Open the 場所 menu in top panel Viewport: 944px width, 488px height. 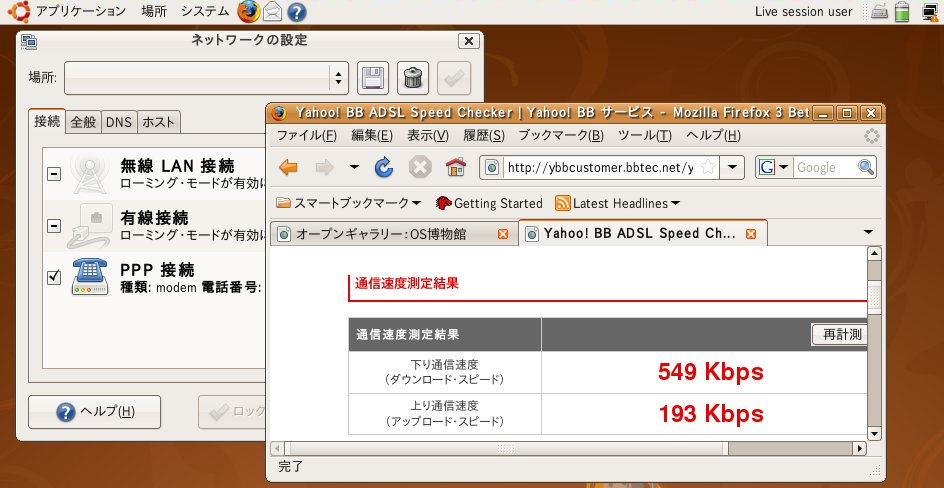(154, 11)
